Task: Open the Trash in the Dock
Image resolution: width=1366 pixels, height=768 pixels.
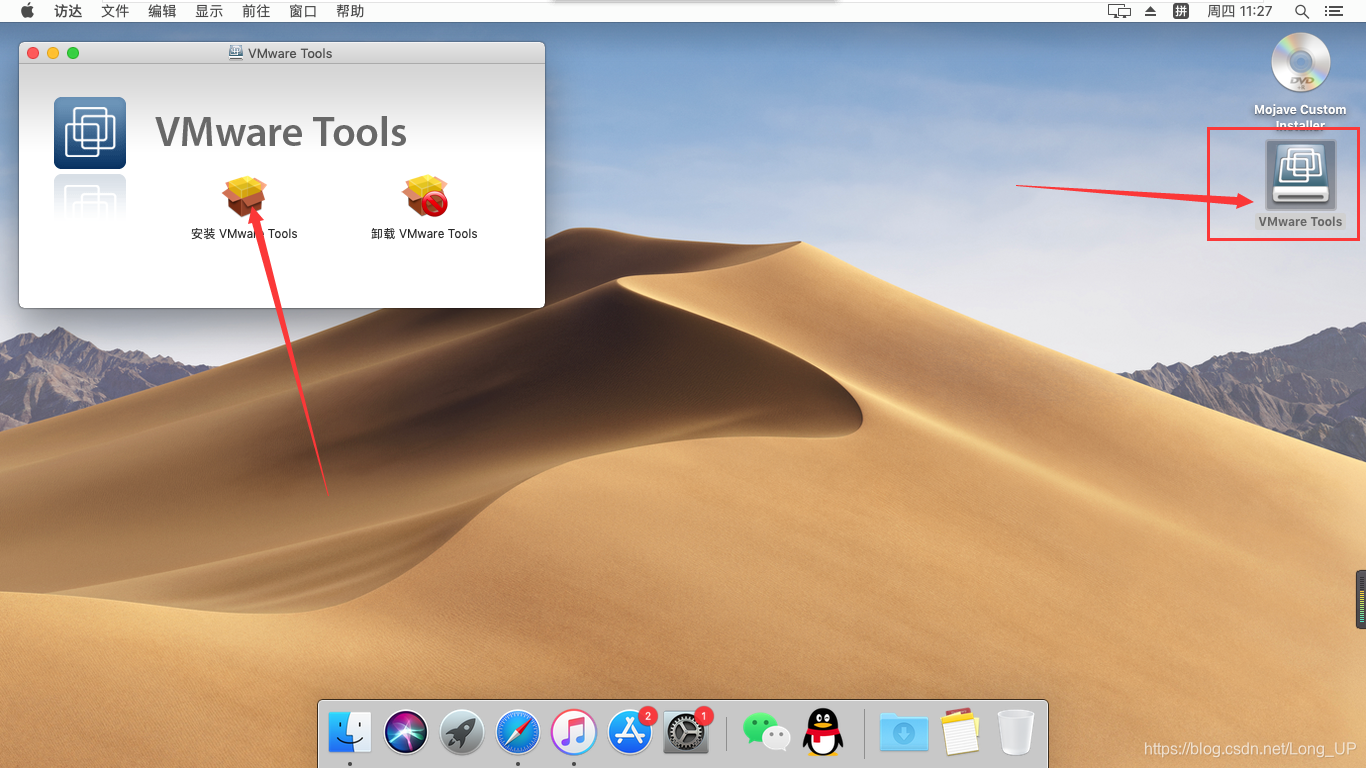Action: click(1016, 732)
